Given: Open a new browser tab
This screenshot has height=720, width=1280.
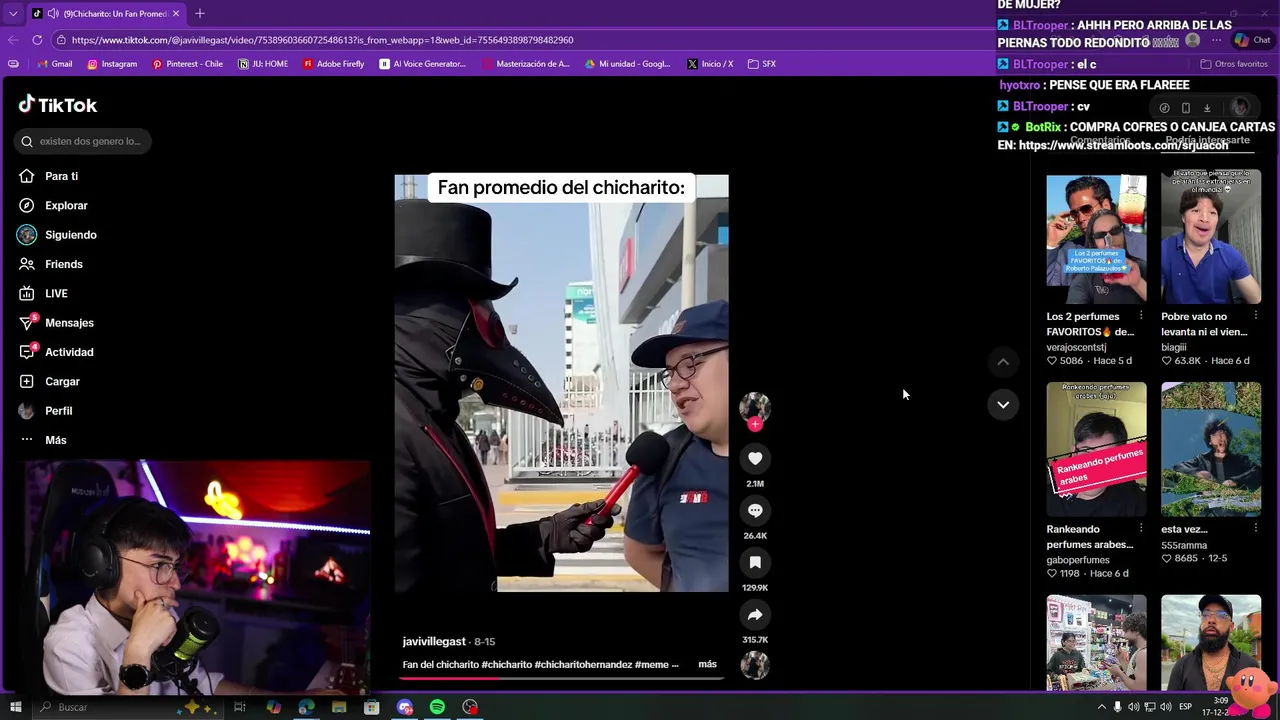Looking at the screenshot, I should [x=199, y=13].
